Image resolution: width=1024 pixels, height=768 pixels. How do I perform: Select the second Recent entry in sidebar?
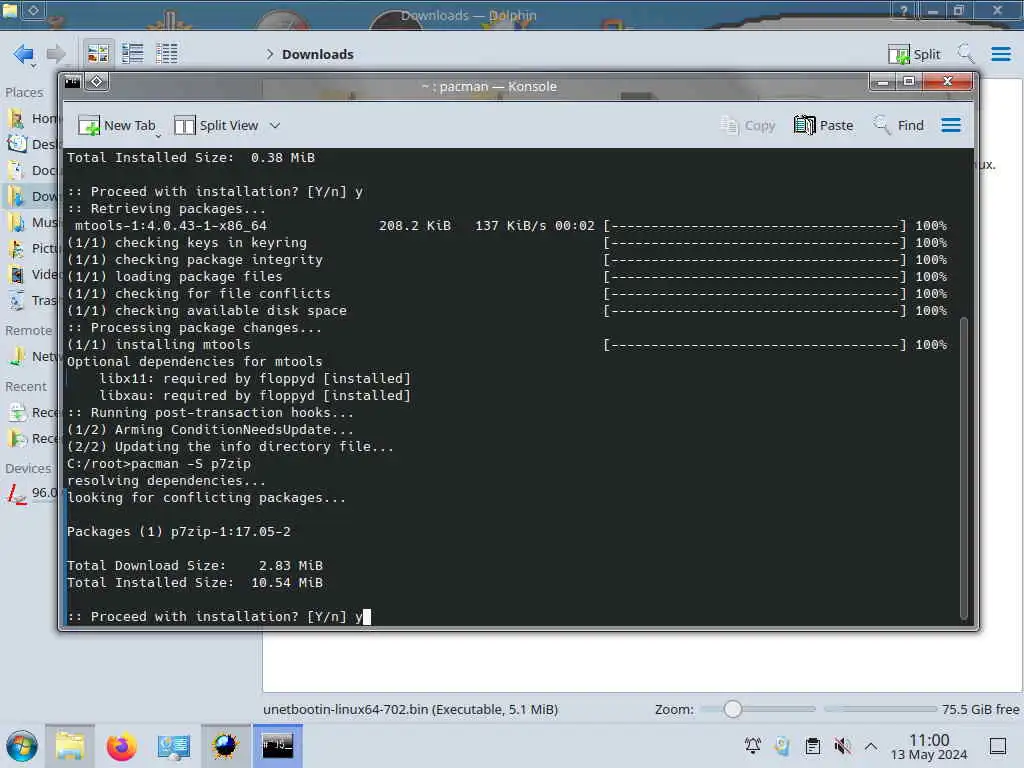coord(34,439)
